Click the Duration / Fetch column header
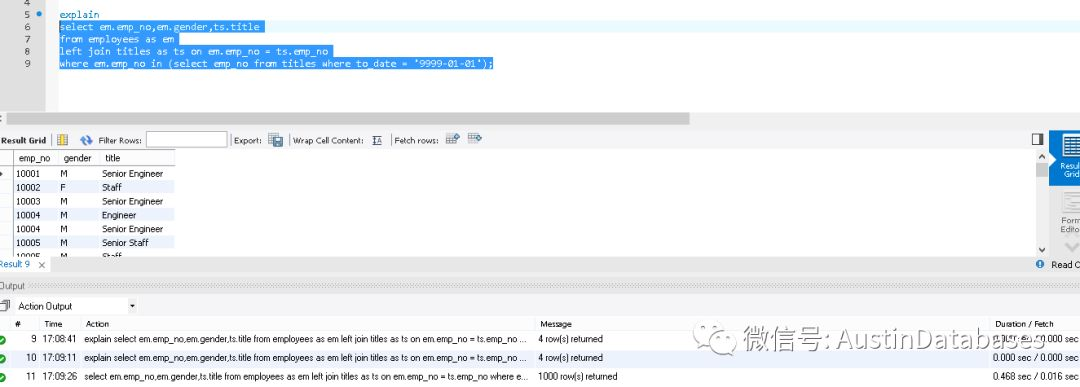The image size is (1080, 387). [1024, 324]
